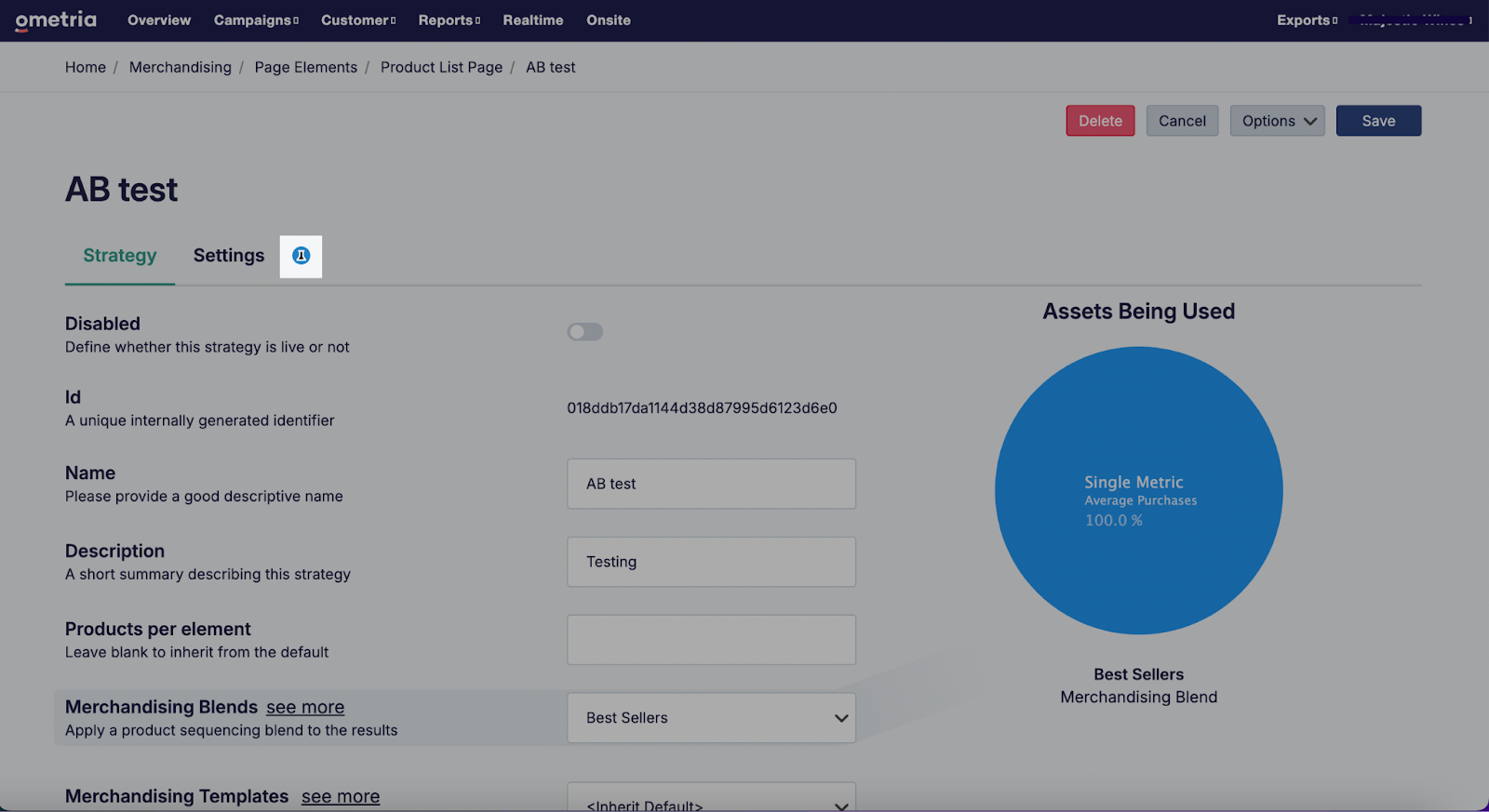This screenshot has height=812, width=1489.
Task: Open the AB test flask icon tab
Action: tap(301, 256)
